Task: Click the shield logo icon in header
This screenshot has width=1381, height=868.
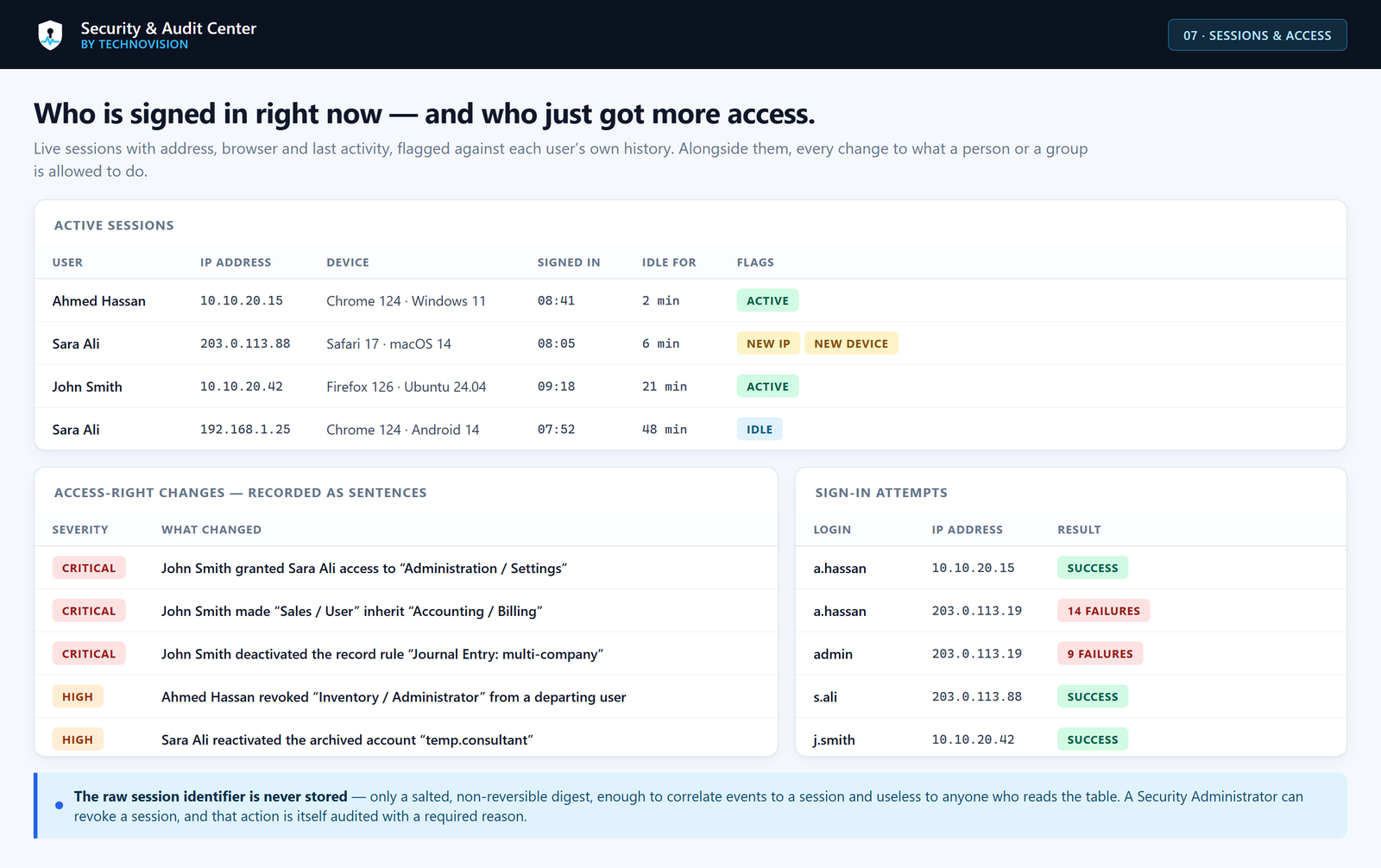Action: click(x=50, y=35)
